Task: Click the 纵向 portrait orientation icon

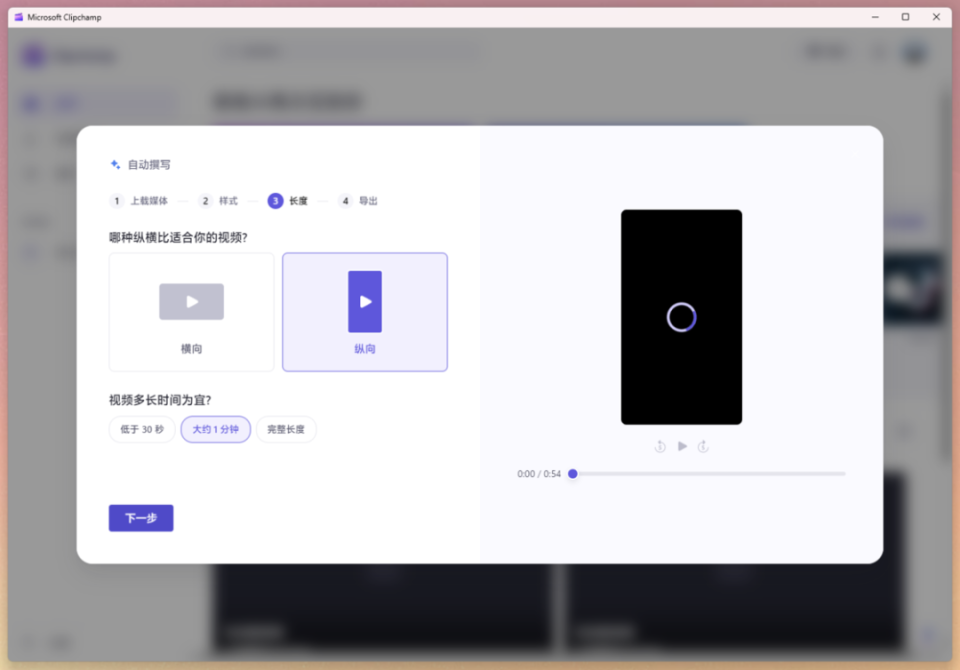Action: tap(365, 301)
